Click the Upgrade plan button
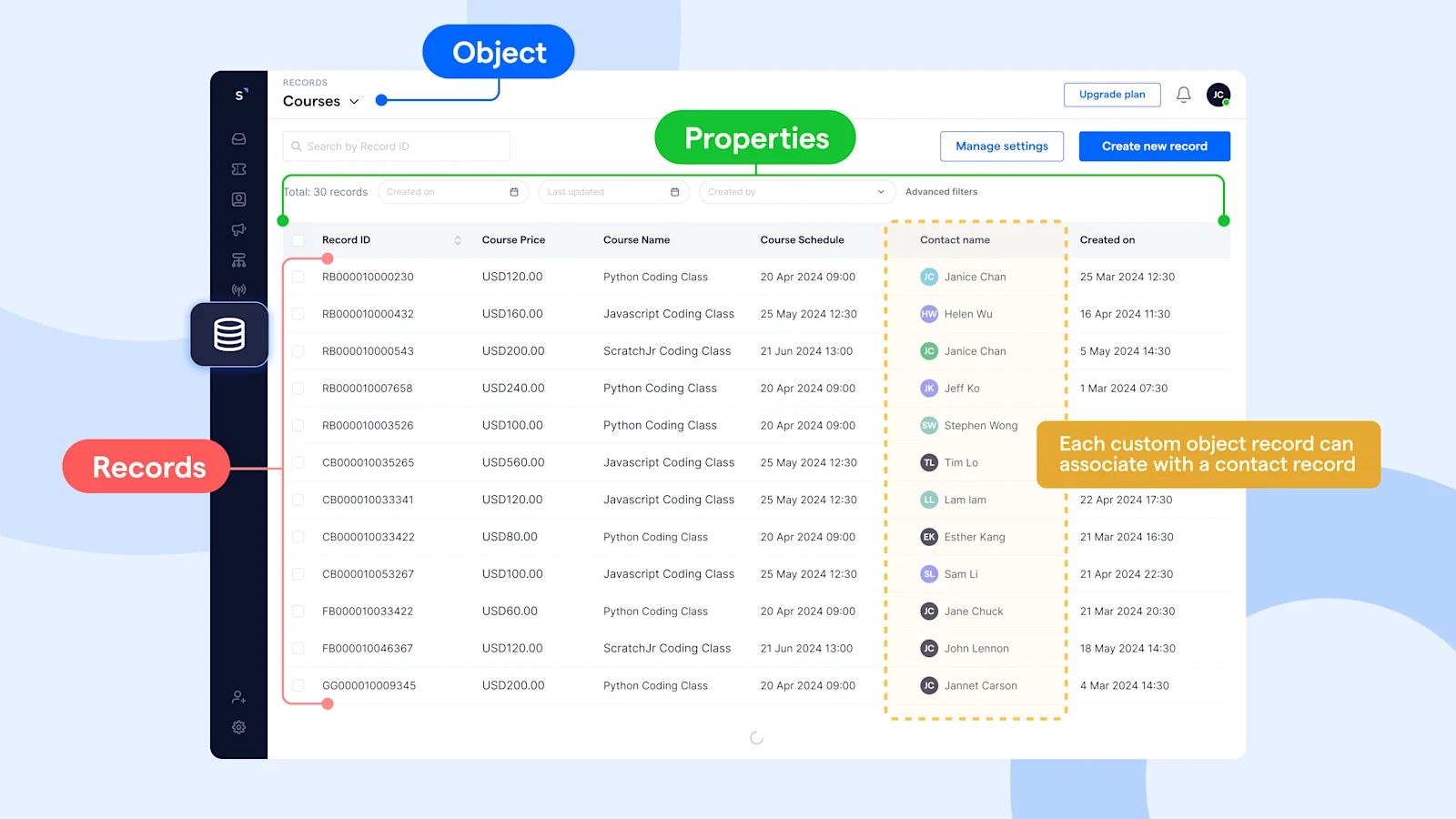 tap(1112, 95)
